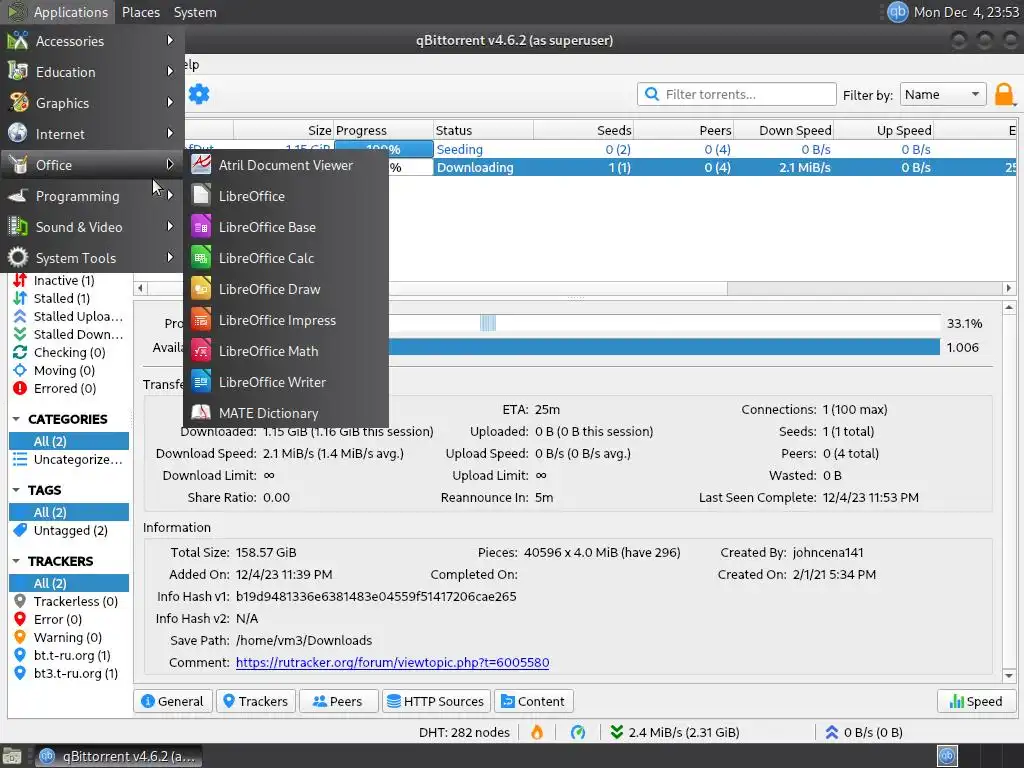Switch to the HTTP Sources tab

(x=436, y=701)
